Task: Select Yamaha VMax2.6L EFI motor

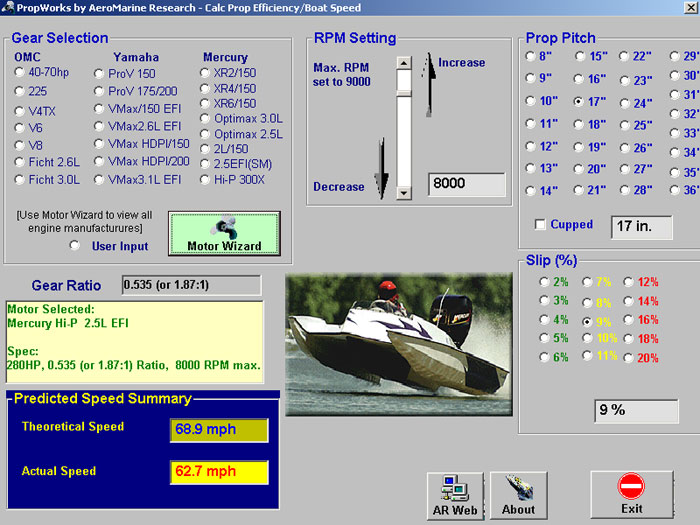Action: coord(99,126)
